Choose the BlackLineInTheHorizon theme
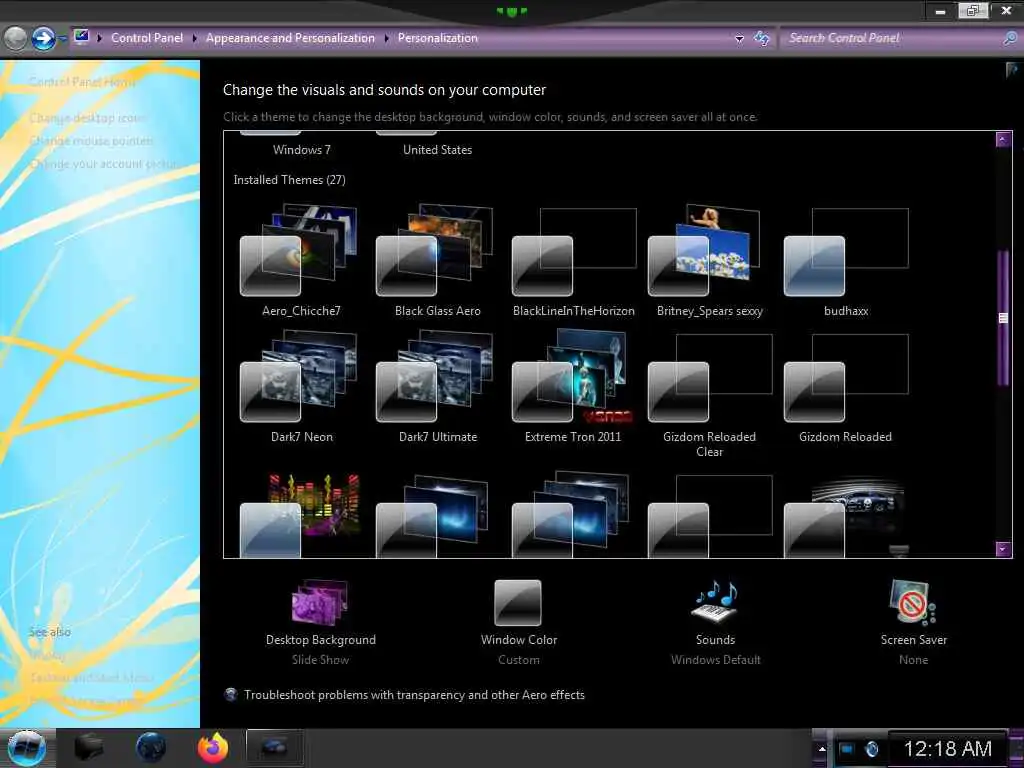This screenshot has height=768, width=1024. click(x=573, y=261)
